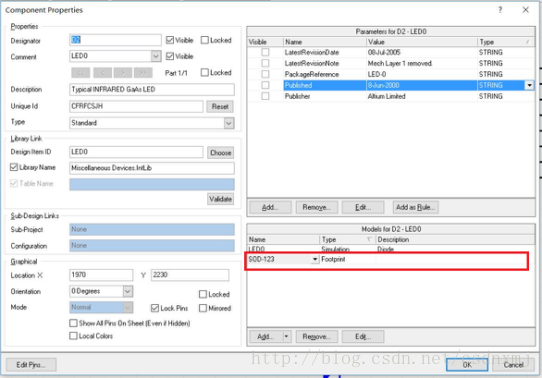This screenshot has height=378, width=542.
Task: Click the parameters Edit button
Action: pos(363,207)
